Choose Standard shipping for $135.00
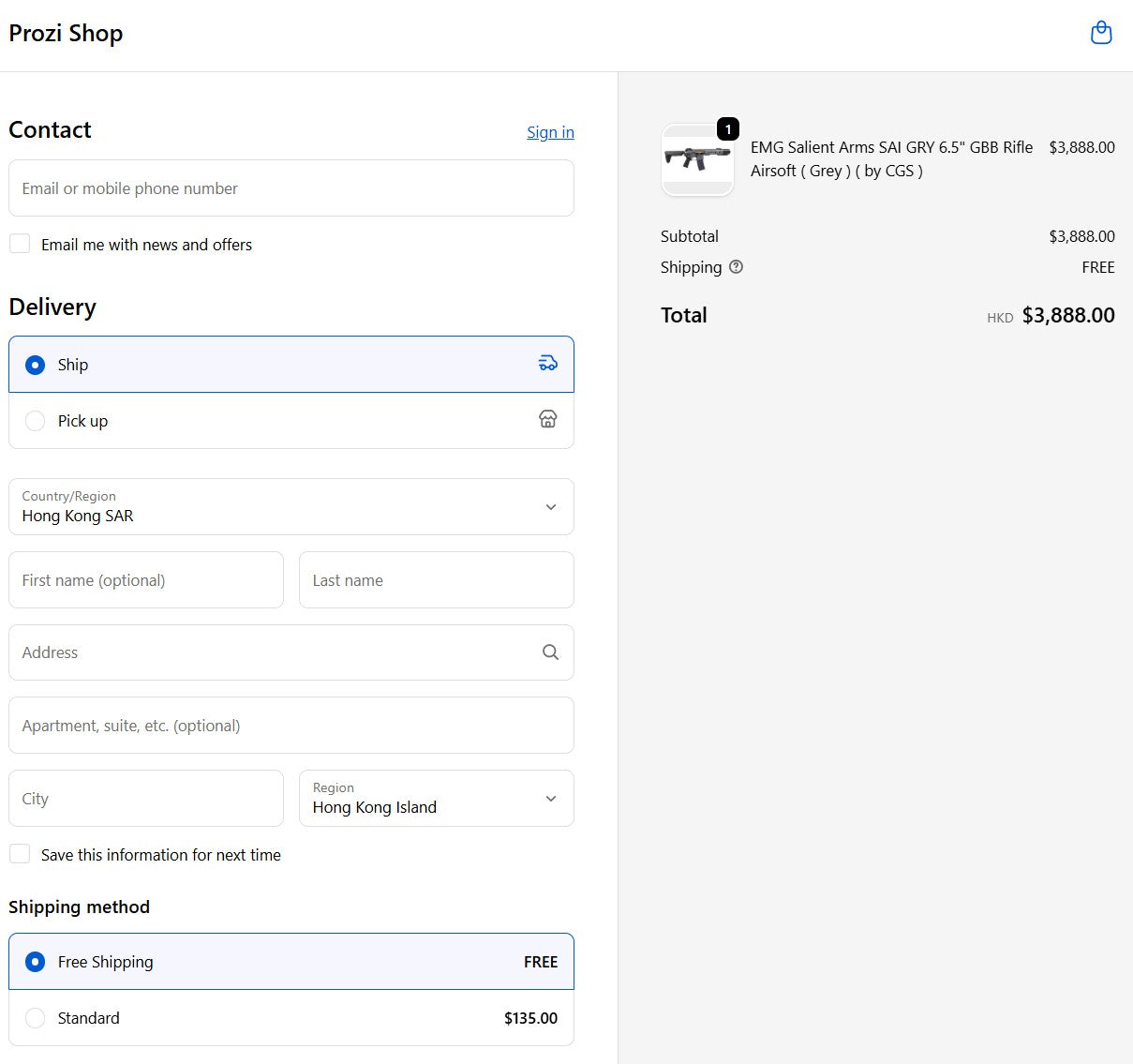1133x1064 pixels. point(36,1018)
